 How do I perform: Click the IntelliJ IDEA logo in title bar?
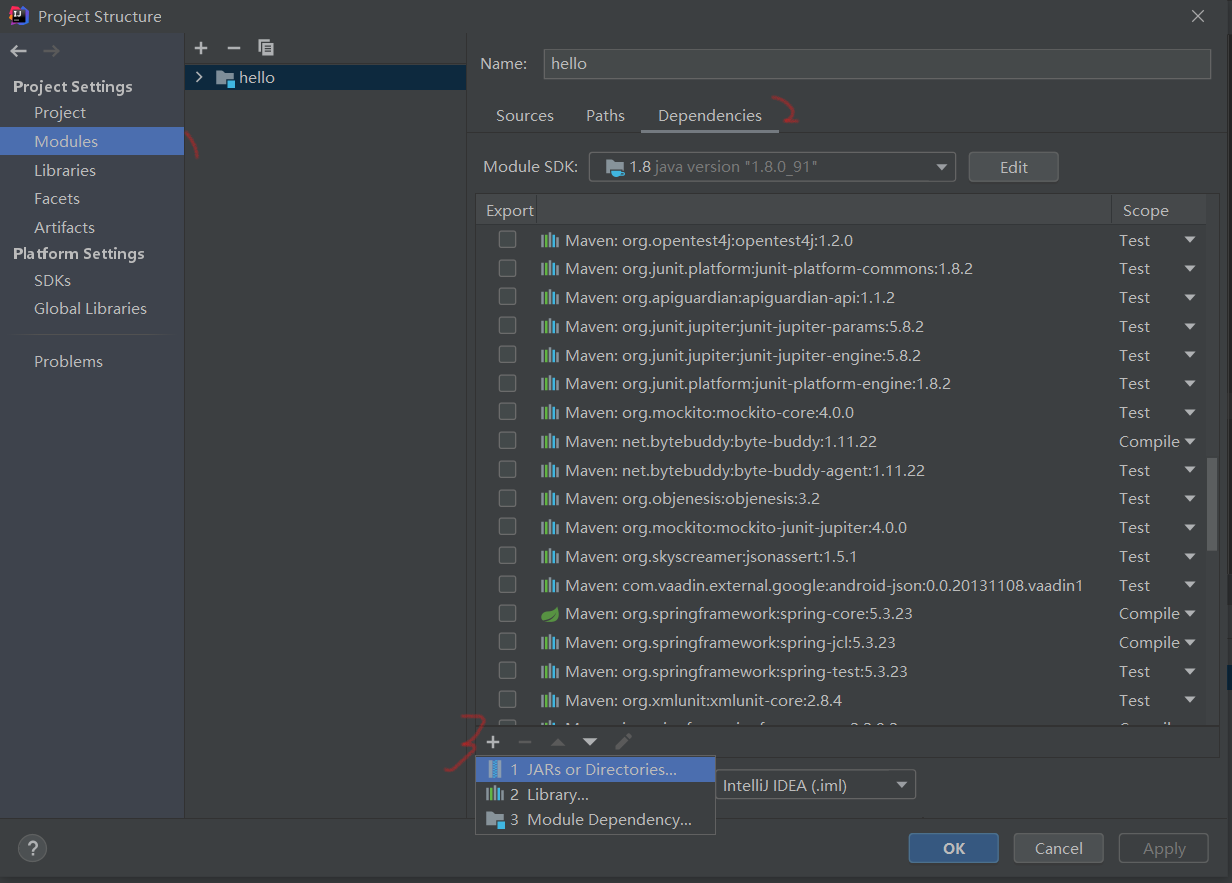(x=19, y=16)
